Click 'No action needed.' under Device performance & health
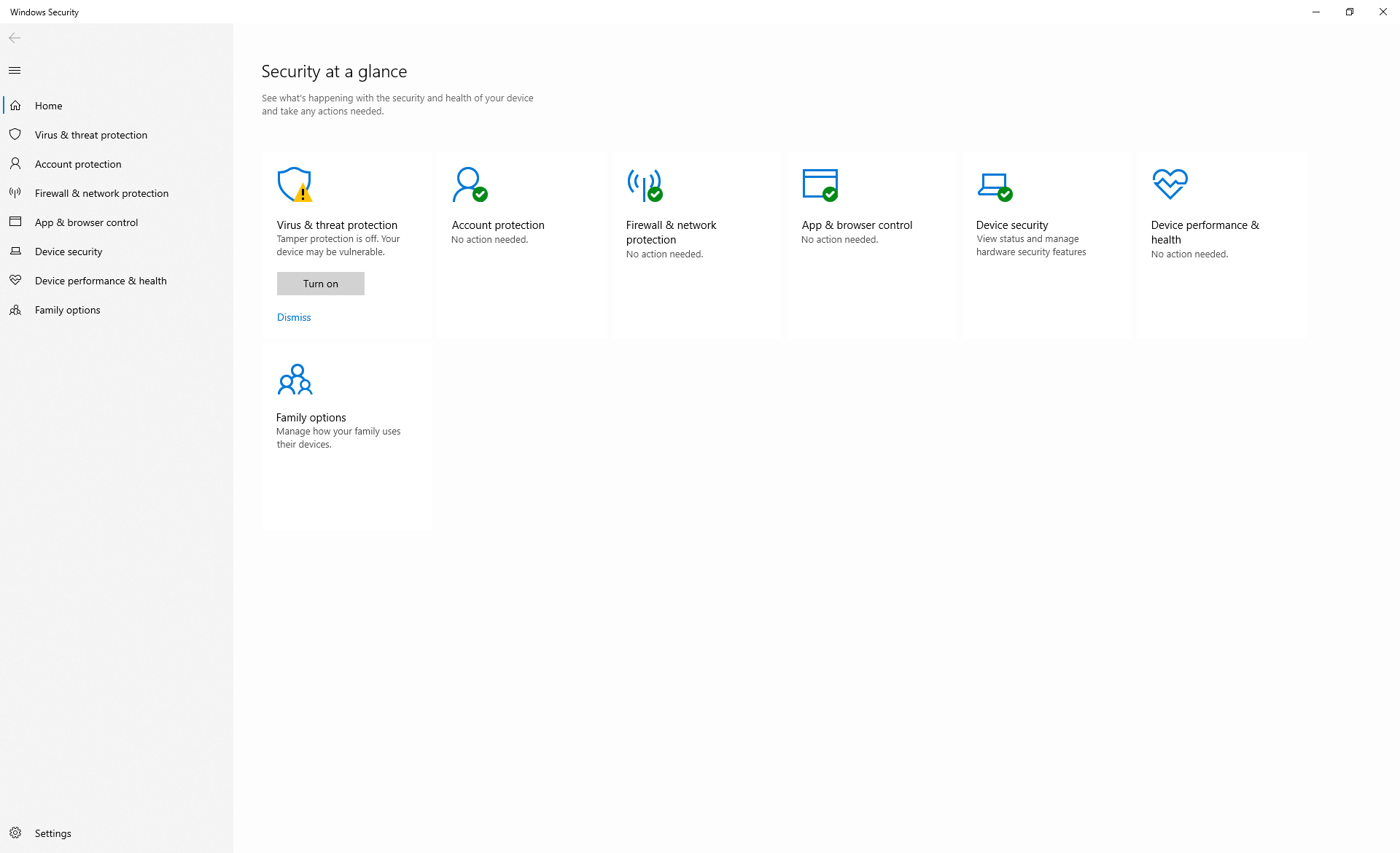The image size is (1400, 853). click(x=1189, y=254)
